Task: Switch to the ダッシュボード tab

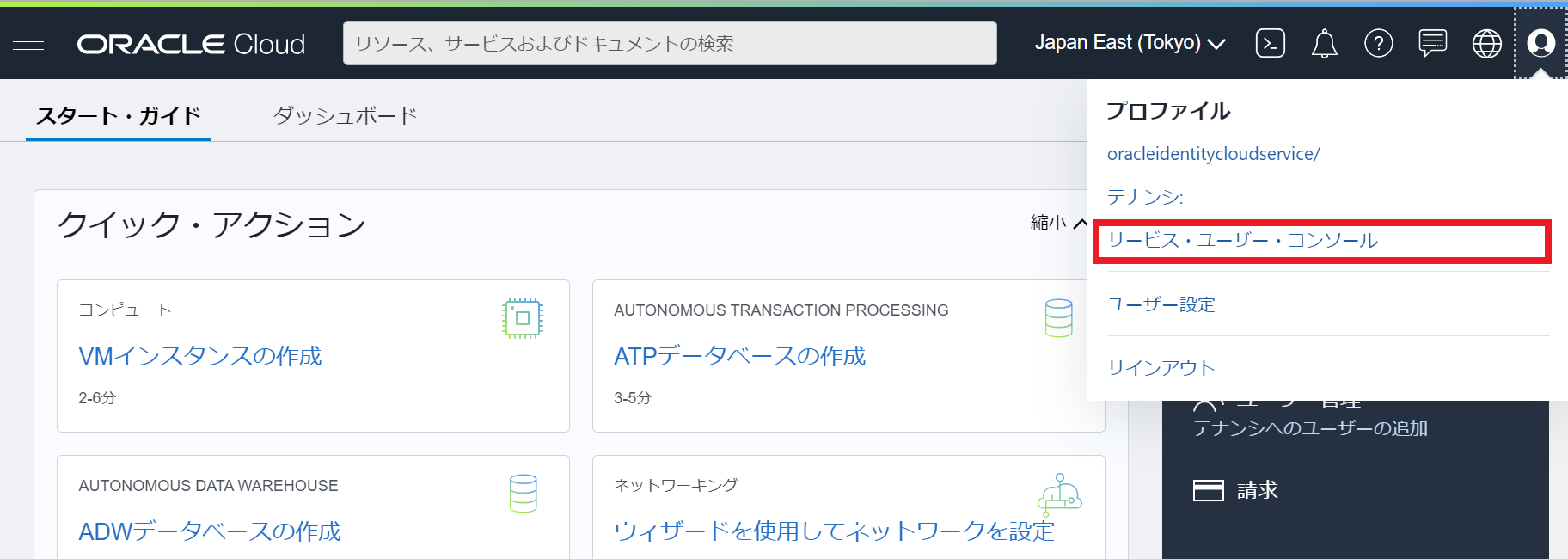Action: [x=346, y=115]
